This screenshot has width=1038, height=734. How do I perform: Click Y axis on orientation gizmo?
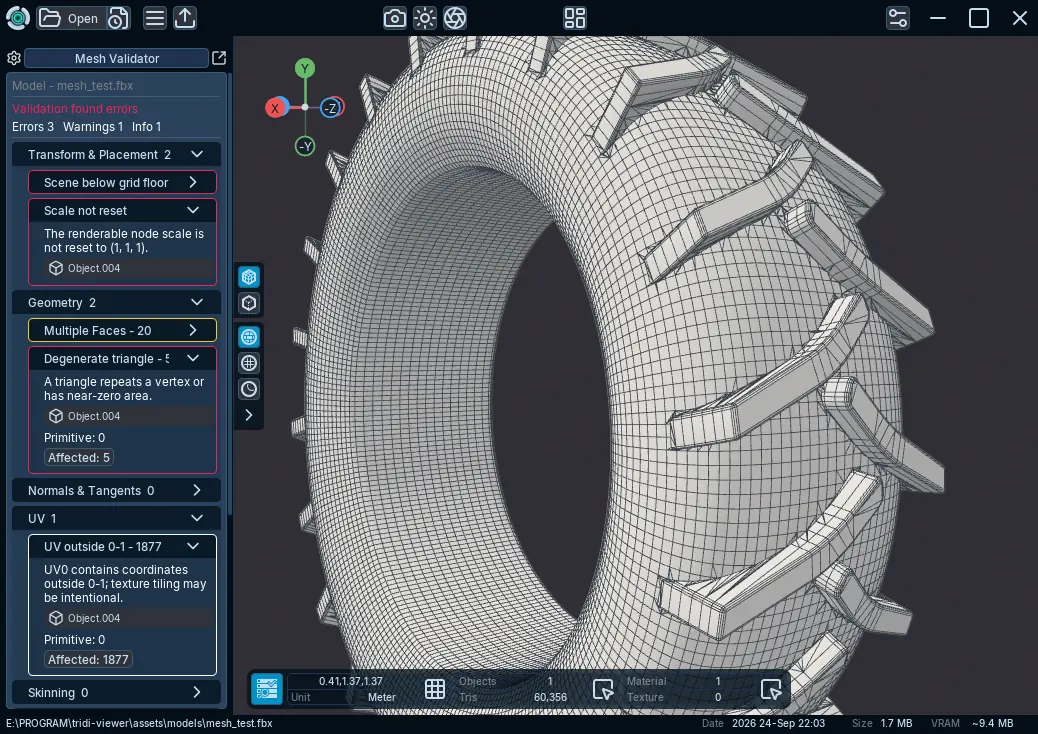(305, 68)
